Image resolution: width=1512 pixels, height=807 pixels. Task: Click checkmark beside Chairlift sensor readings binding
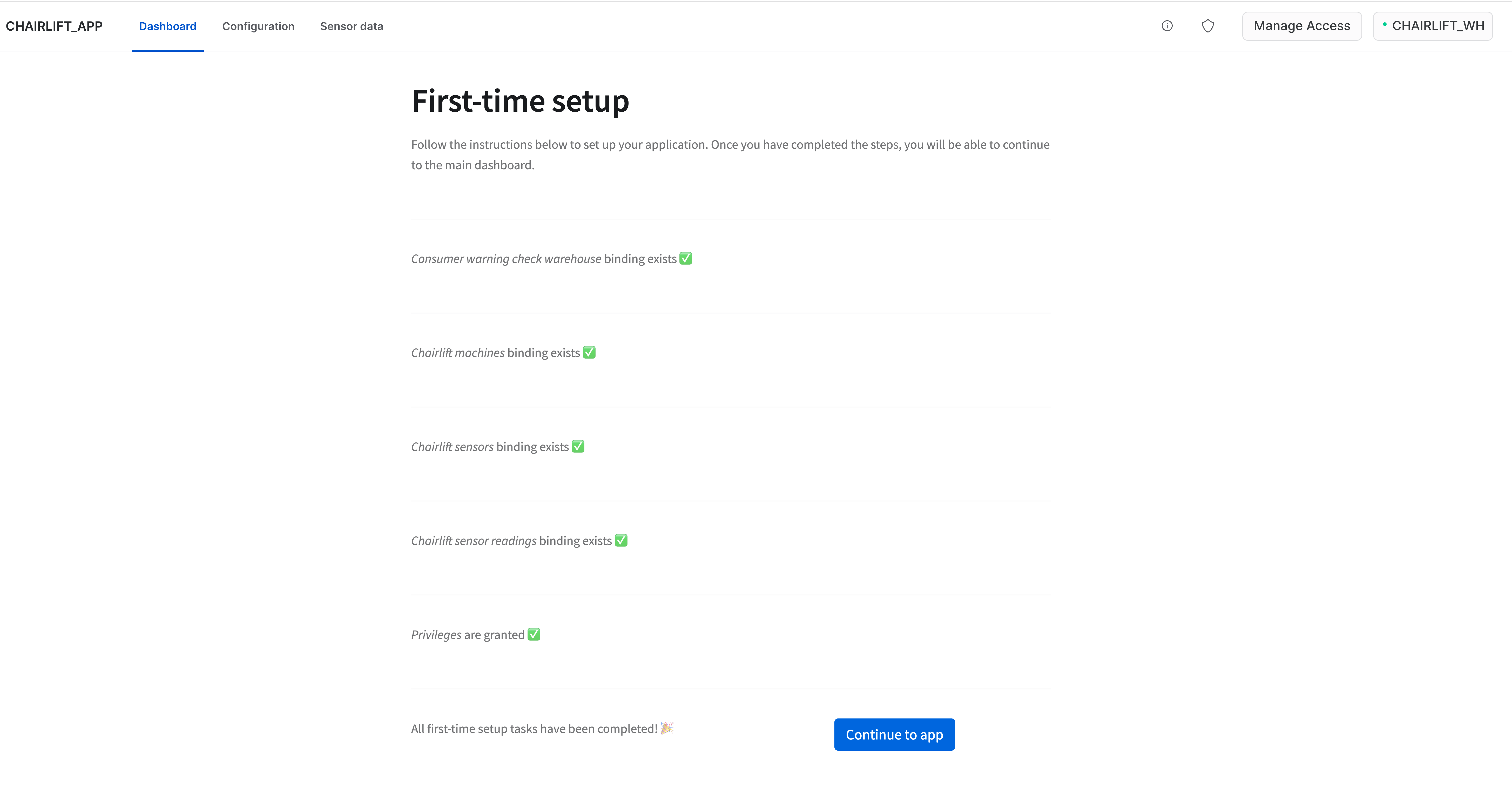tap(621, 541)
